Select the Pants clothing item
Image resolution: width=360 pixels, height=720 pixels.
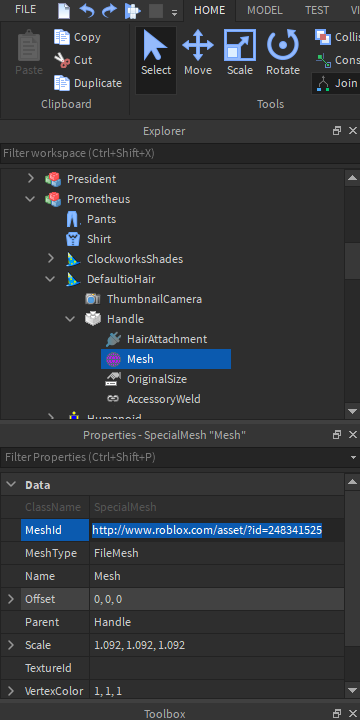101,219
